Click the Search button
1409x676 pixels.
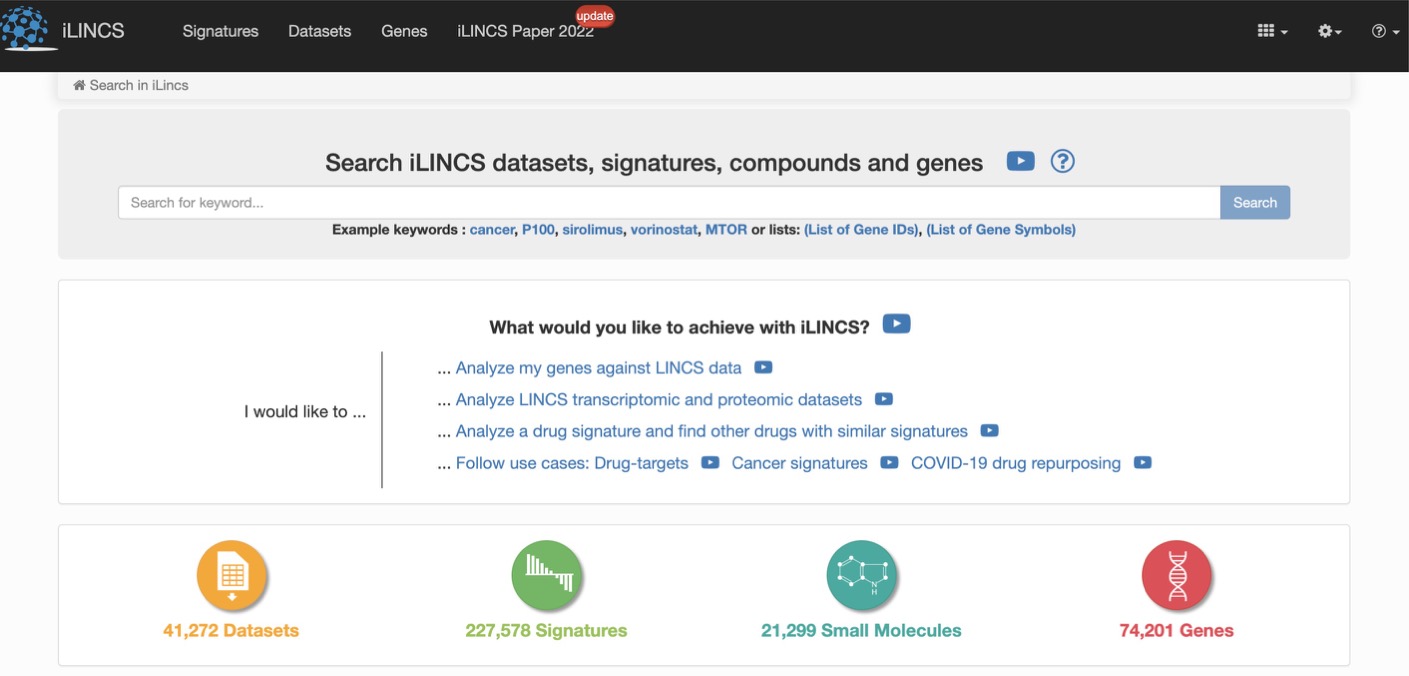(1255, 202)
